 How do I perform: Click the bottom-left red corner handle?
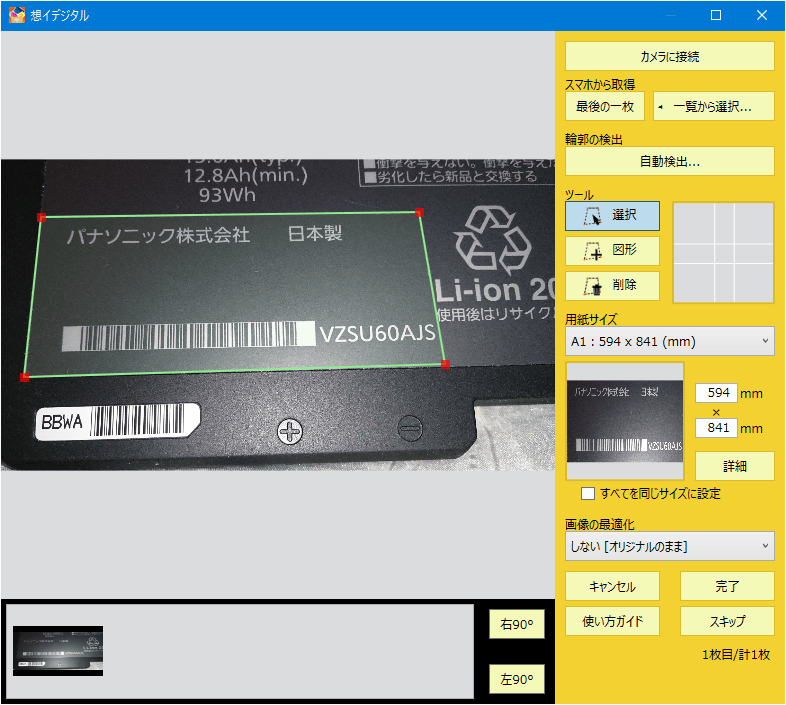pos(24,377)
